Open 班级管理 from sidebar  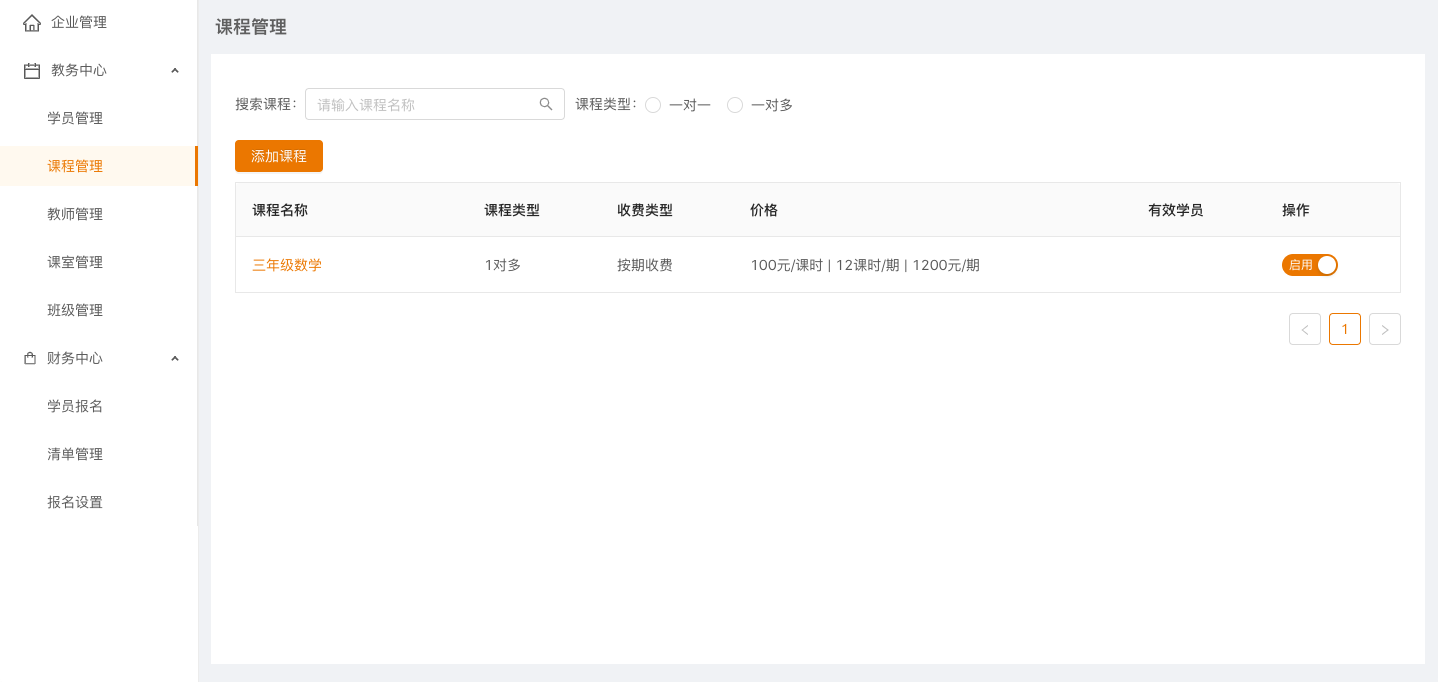click(x=75, y=310)
